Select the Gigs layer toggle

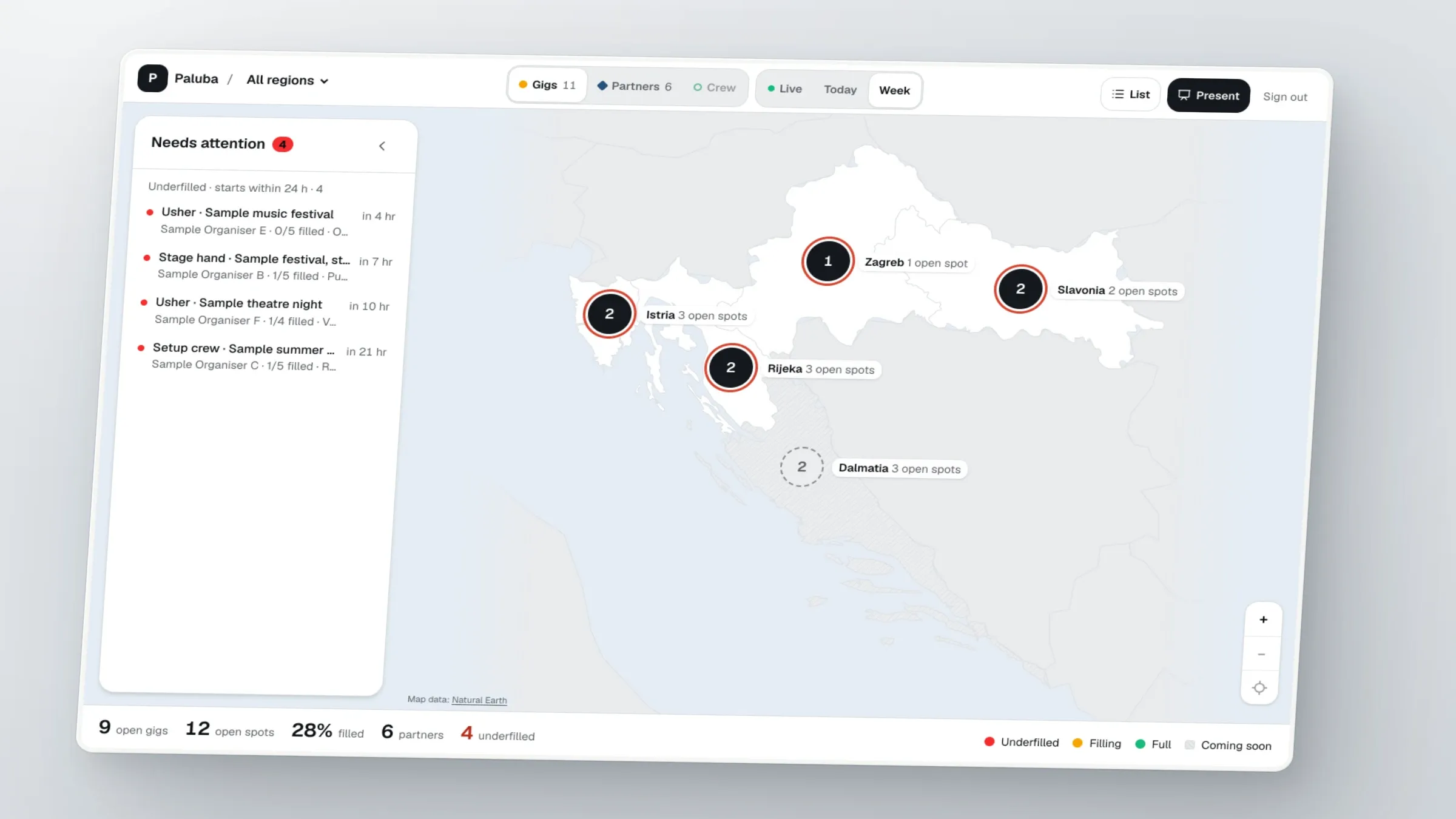point(547,85)
